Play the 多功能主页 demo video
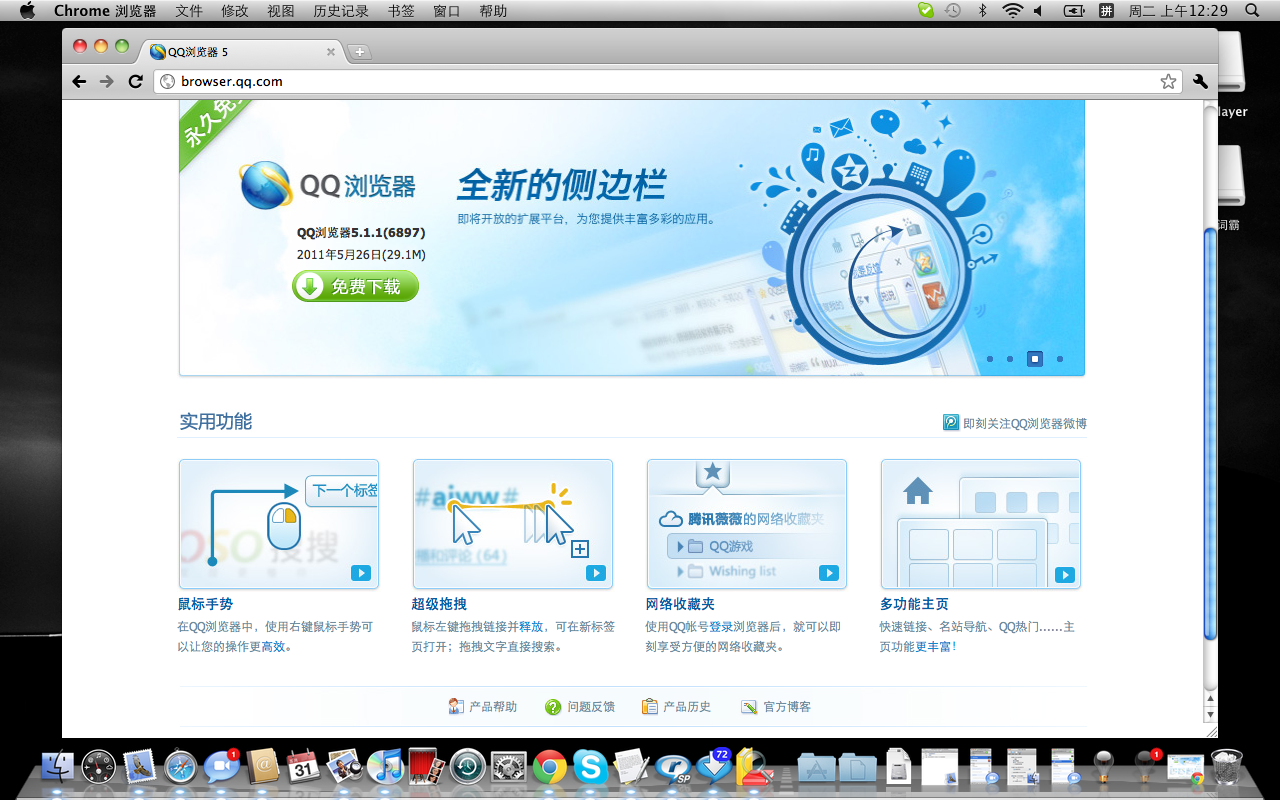Image resolution: width=1280 pixels, height=800 pixels. 1065,575
